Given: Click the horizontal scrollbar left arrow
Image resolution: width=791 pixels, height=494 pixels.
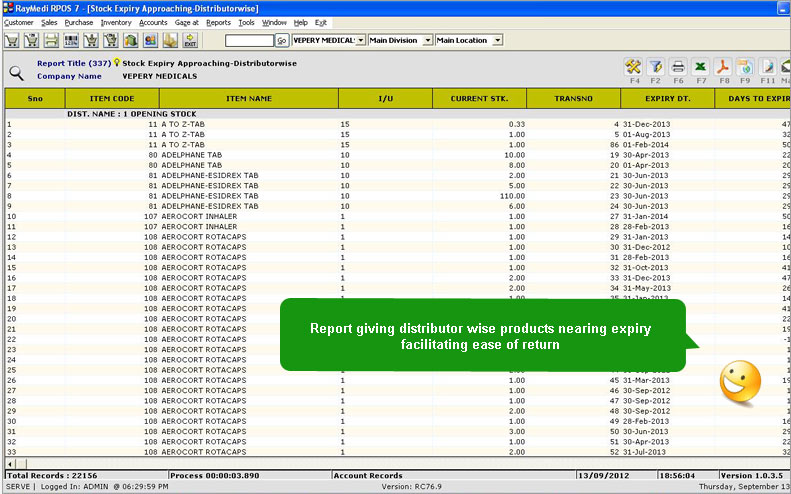Looking at the screenshot, I should tap(11, 463).
